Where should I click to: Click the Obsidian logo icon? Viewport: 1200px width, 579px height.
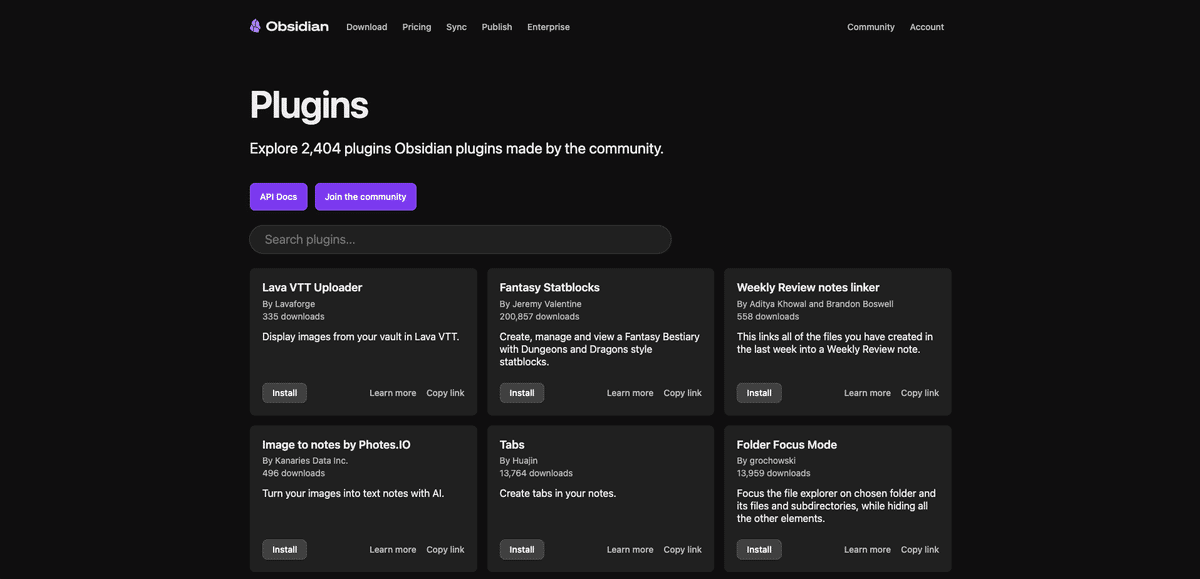(x=256, y=26)
